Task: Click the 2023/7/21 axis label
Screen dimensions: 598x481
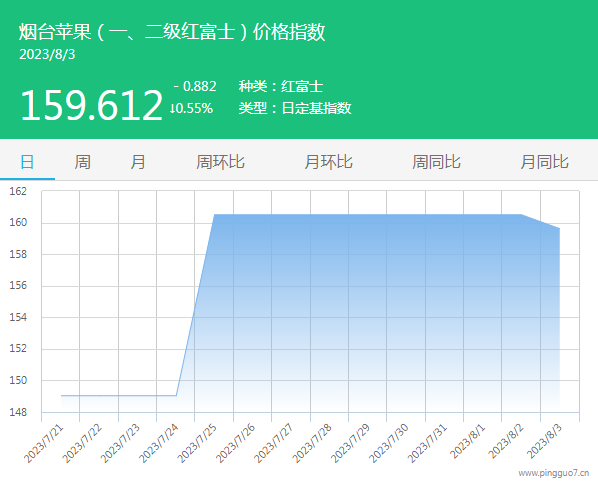Action: pos(44,443)
